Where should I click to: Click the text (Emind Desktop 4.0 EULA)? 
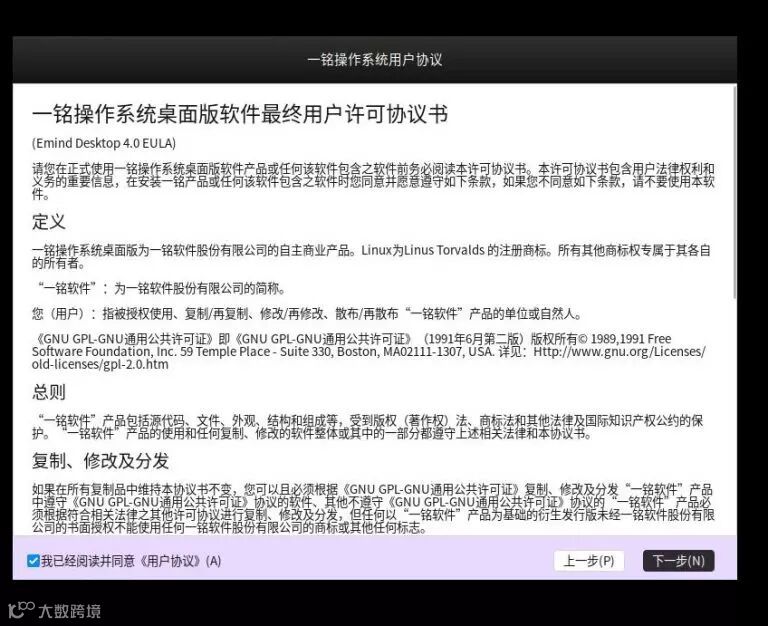click(104, 144)
